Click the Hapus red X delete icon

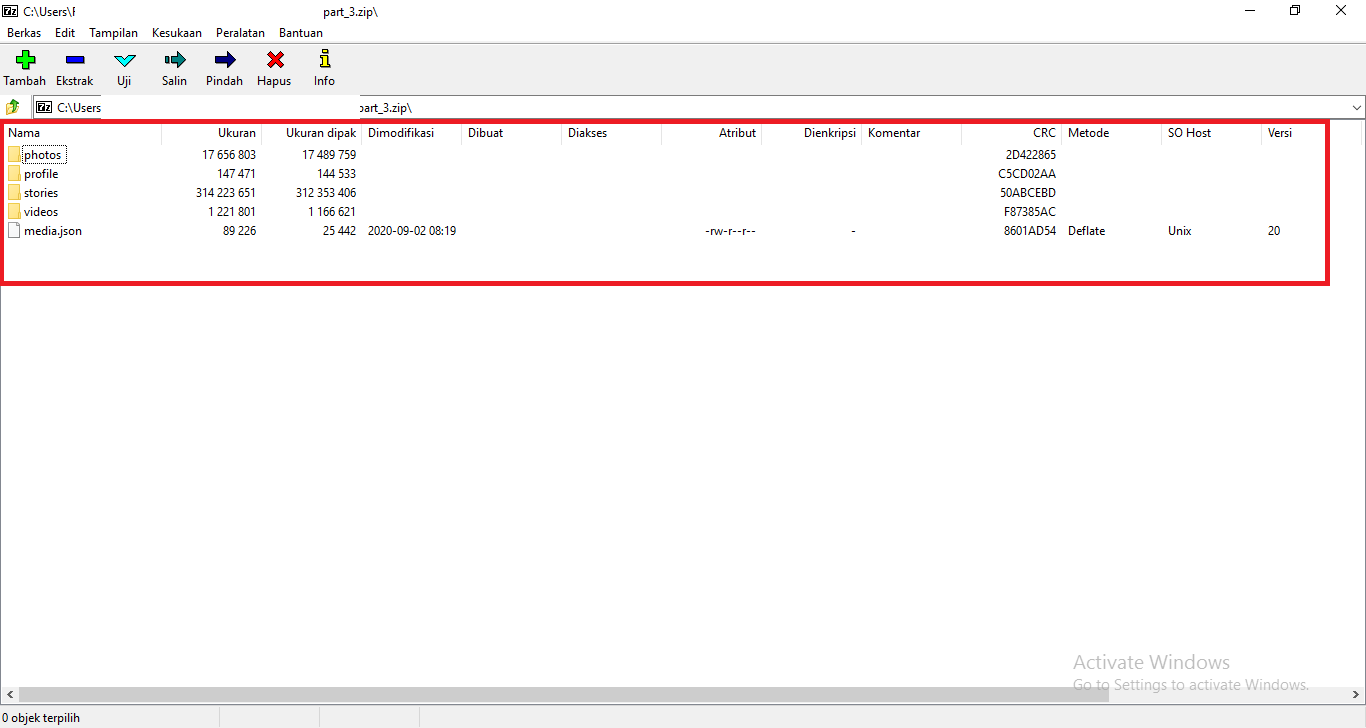(274, 60)
